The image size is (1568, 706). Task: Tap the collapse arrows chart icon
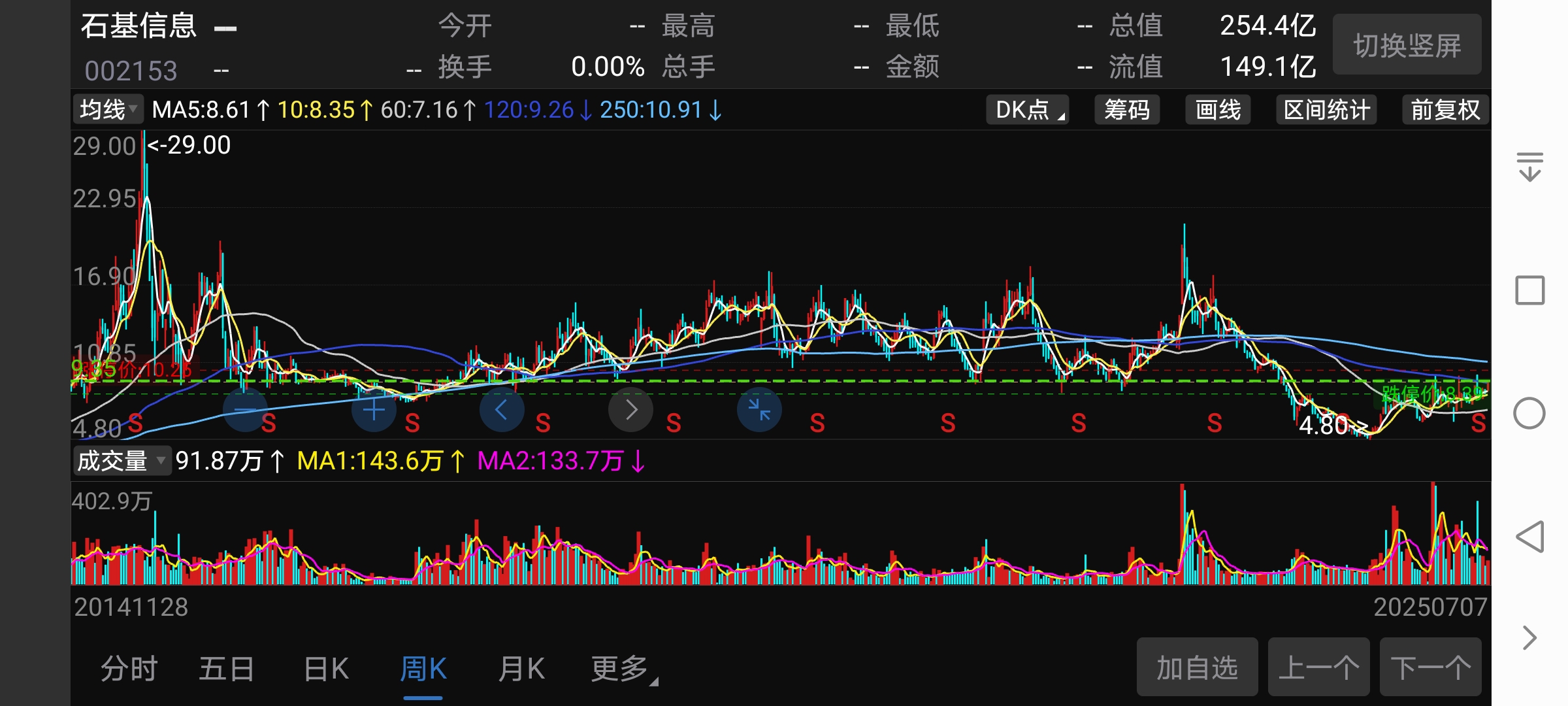tap(759, 410)
